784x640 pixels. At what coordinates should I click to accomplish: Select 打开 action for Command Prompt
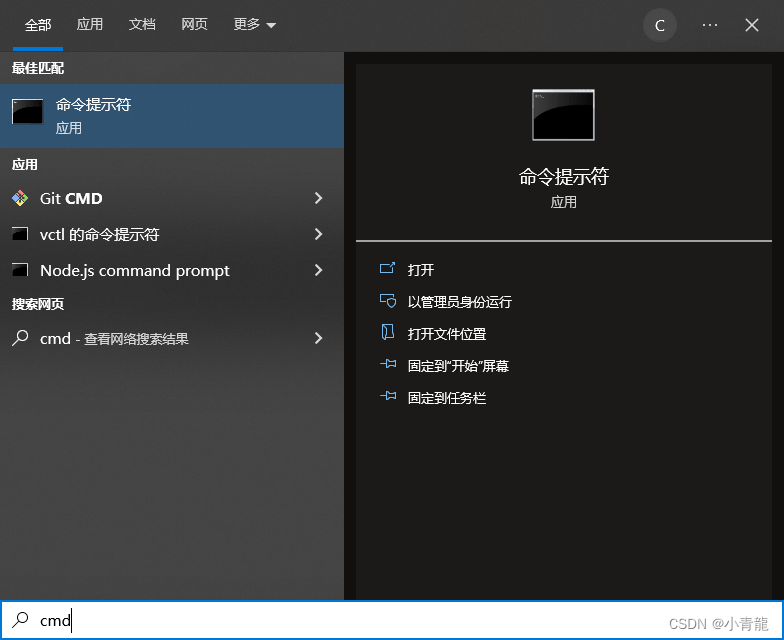click(420, 270)
